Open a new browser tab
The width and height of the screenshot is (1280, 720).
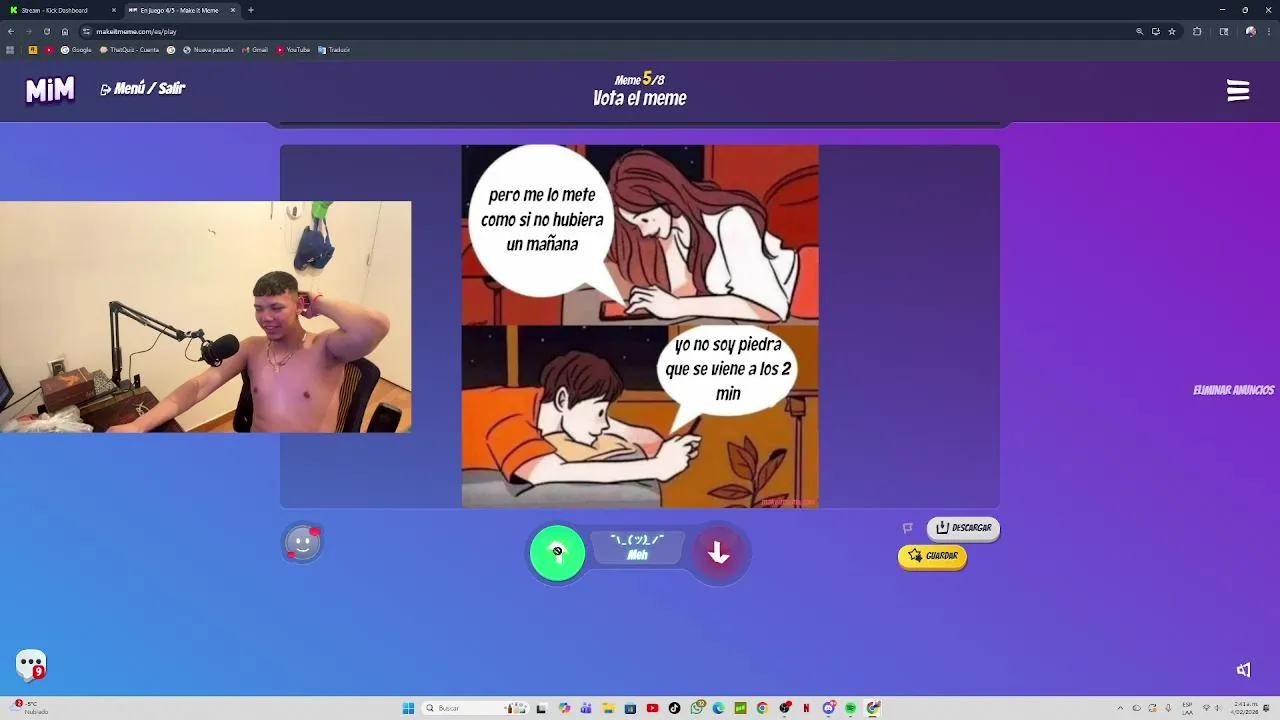point(251,10)
